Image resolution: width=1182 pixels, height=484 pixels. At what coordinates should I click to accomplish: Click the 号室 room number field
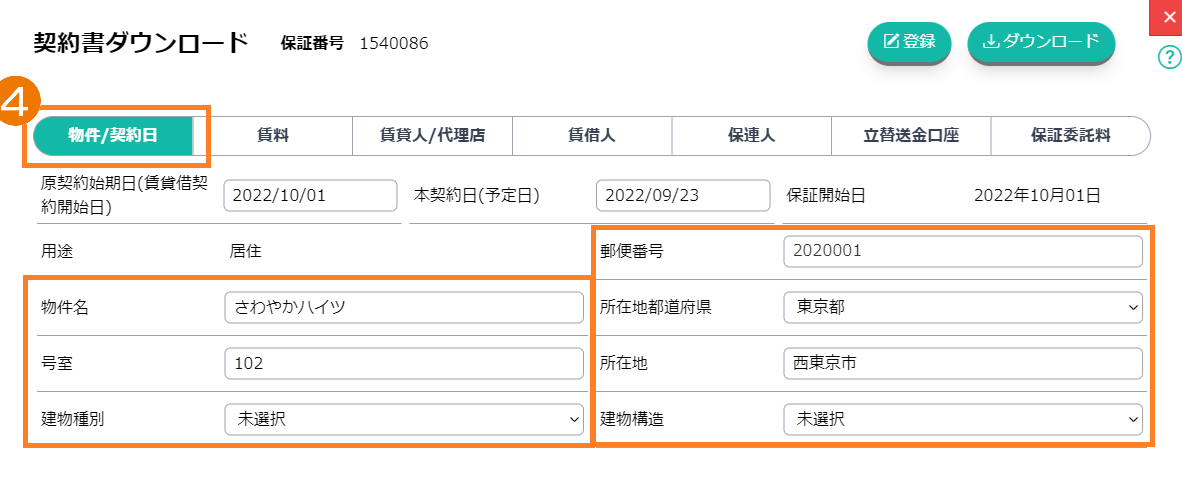(404, 364)
